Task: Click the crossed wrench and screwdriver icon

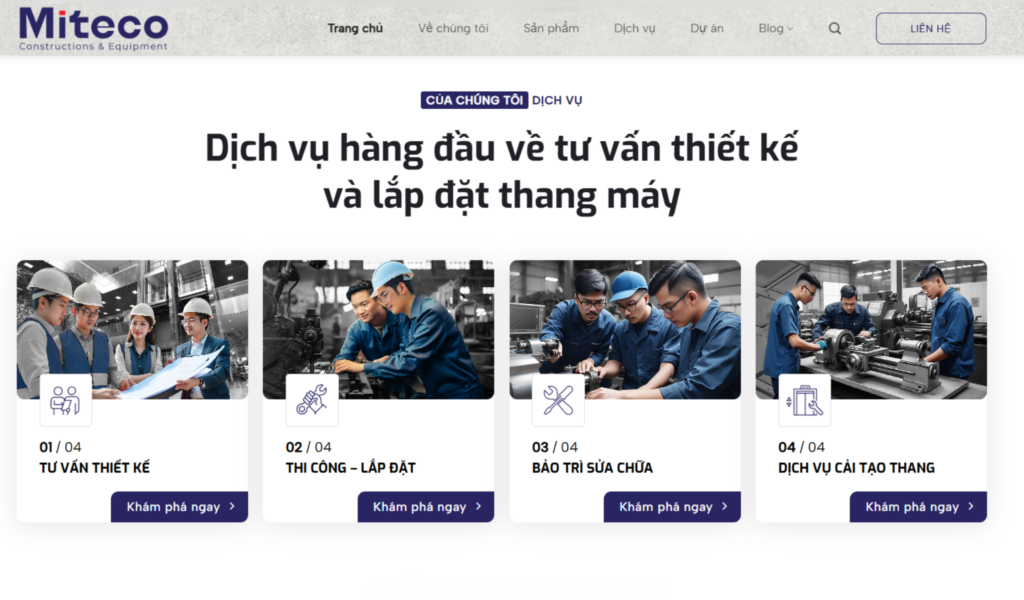Action: [558, 400]
